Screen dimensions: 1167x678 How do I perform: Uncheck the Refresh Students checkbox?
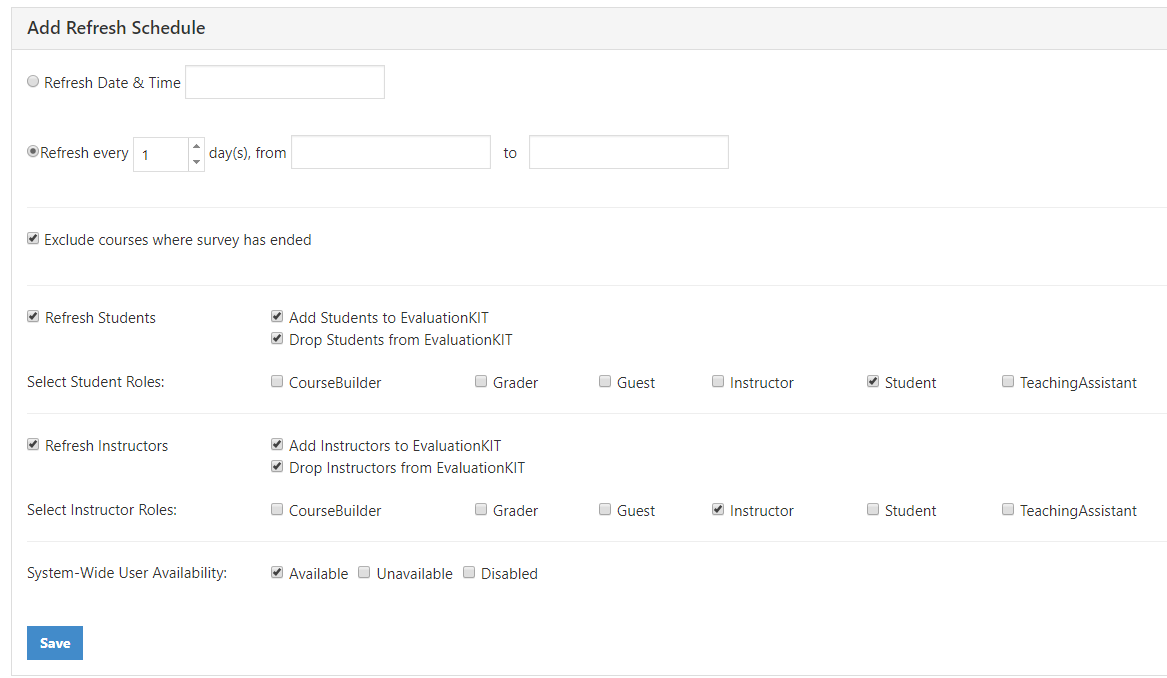point(33,317)
